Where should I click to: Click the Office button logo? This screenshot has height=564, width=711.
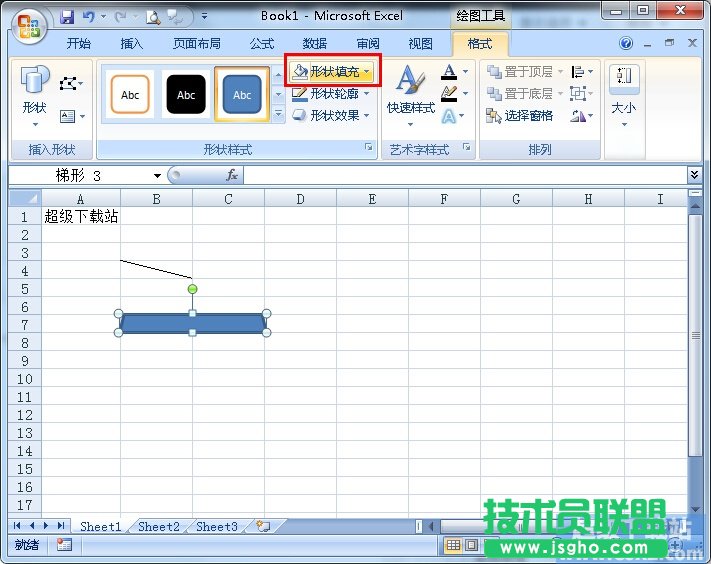click(x=29, y=27)
